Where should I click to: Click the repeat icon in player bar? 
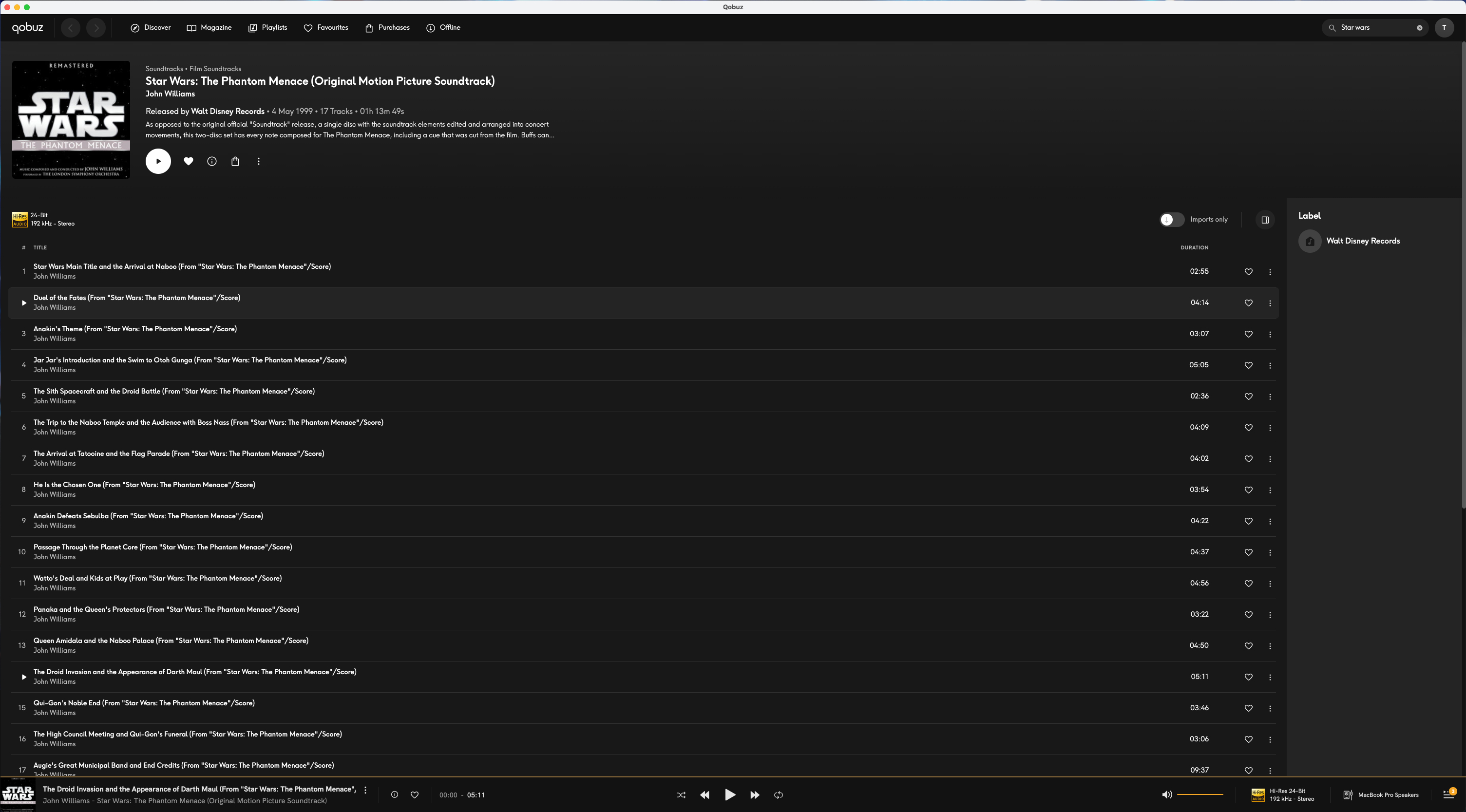(779, 795)
